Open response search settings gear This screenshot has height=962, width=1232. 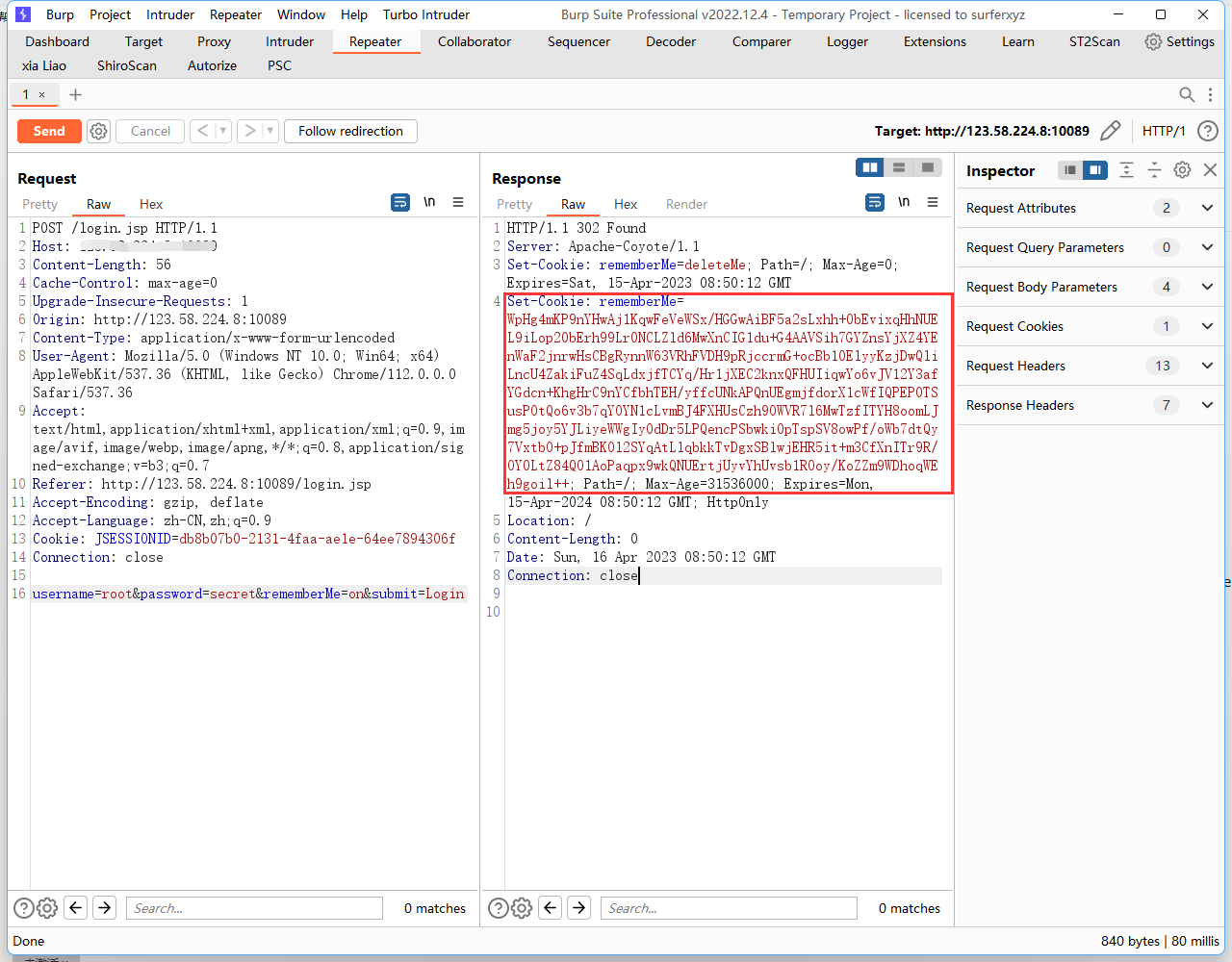pos(522,908)
